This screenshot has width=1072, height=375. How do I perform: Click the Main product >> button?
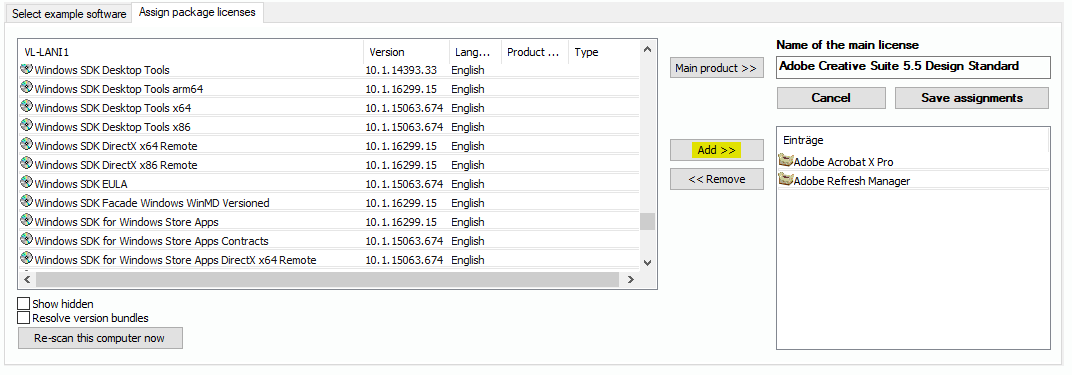click(x=716, y=68)
